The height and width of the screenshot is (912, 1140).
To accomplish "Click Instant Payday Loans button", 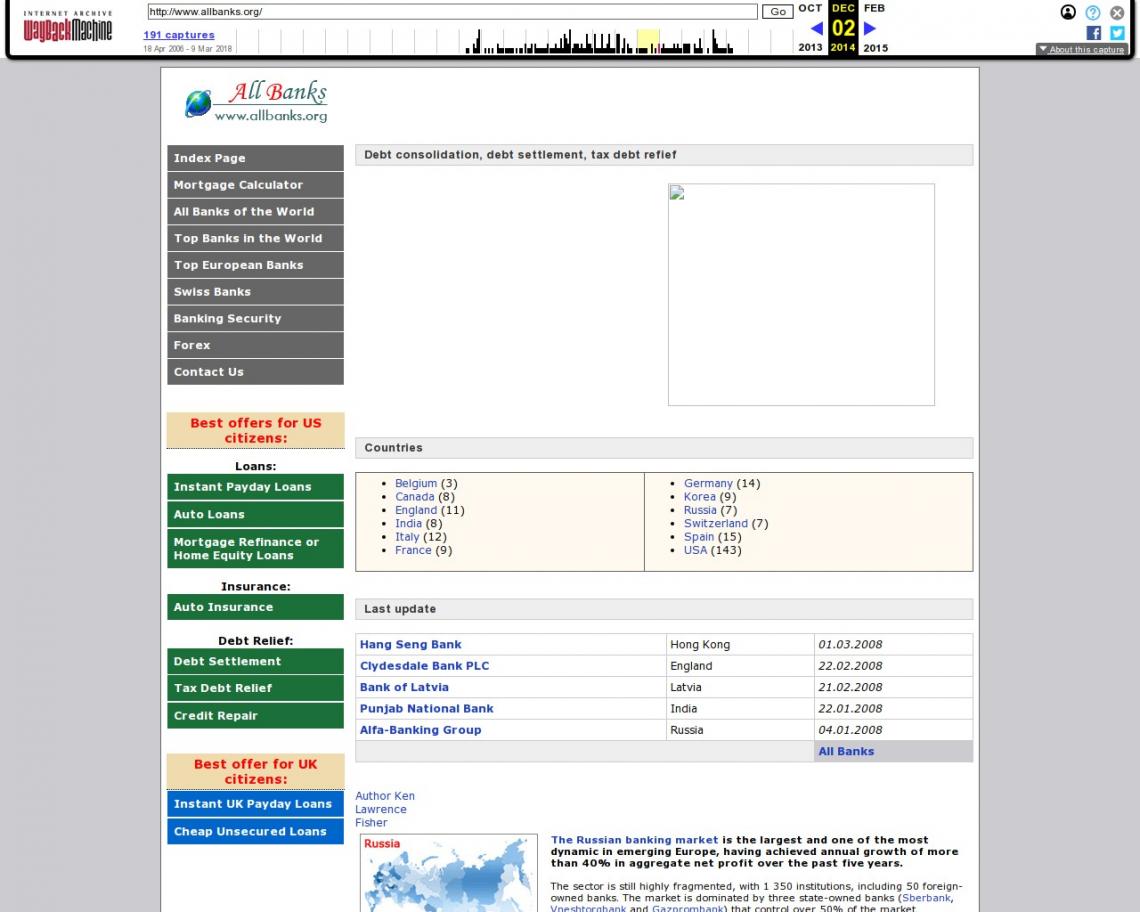I will (255, 487).
